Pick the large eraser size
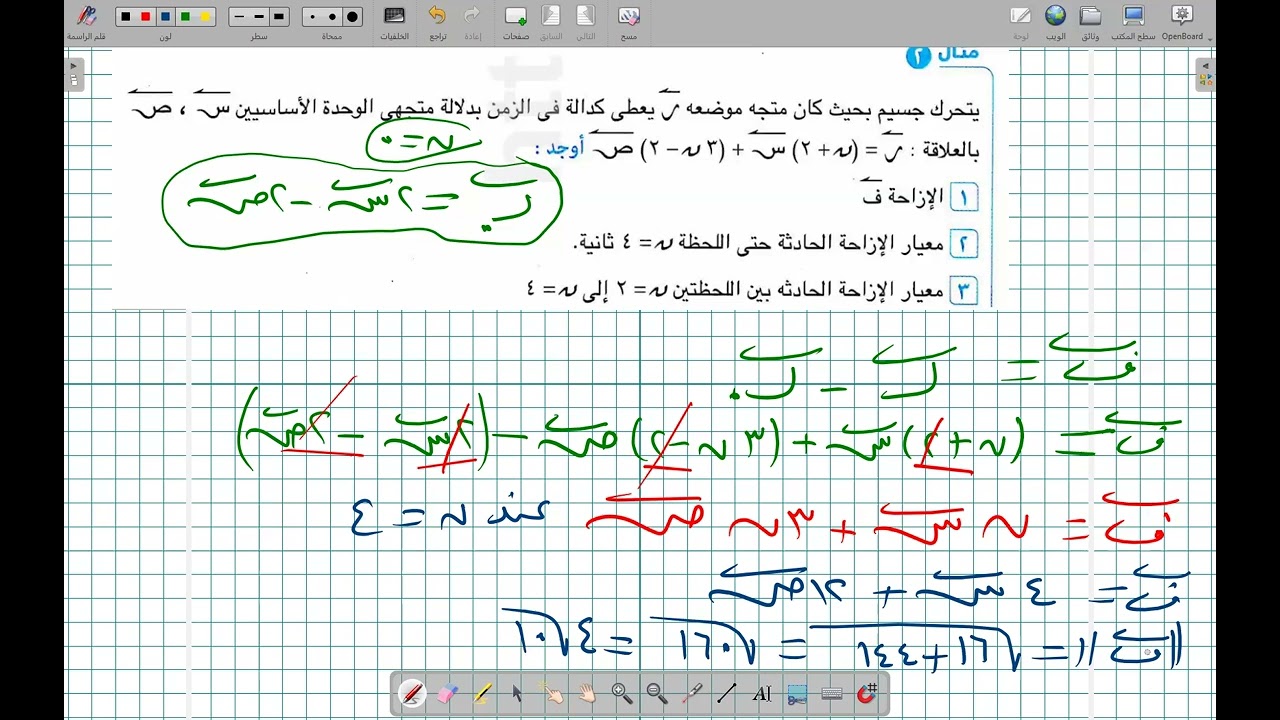Viewport: 1280px width, 720px height. click(x=353, y=17)
